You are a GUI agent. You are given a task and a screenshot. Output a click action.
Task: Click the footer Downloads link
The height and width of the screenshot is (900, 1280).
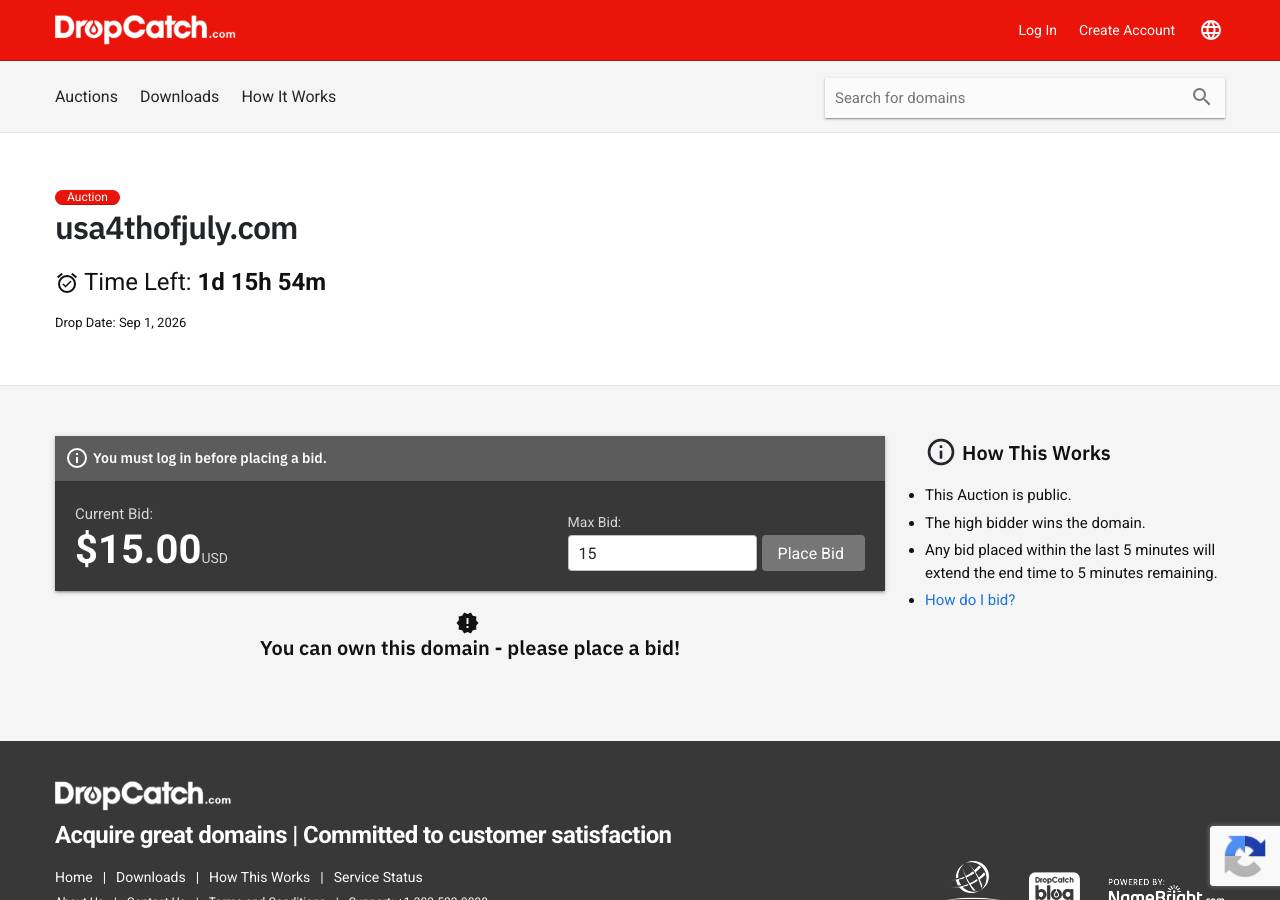[x=150, y=877]
